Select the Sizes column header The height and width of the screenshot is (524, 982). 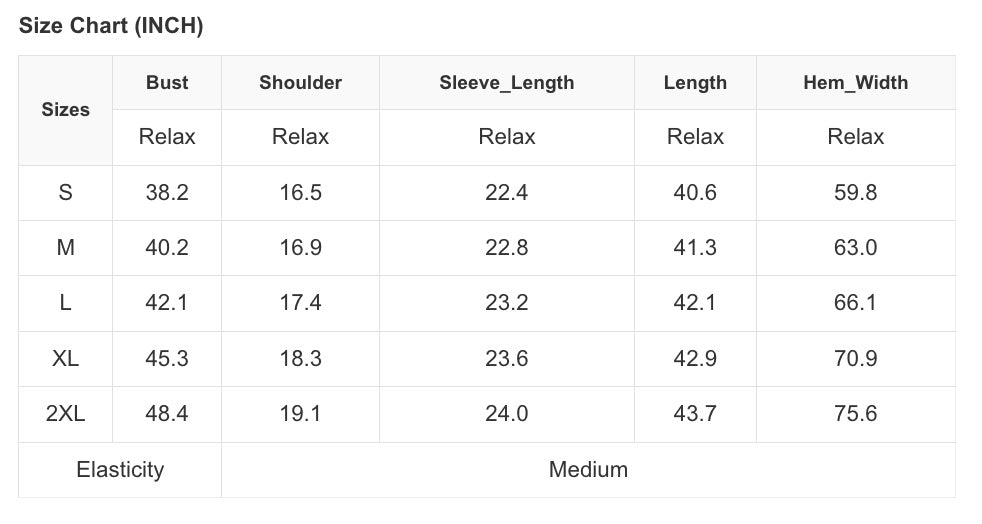click(66, 110)
